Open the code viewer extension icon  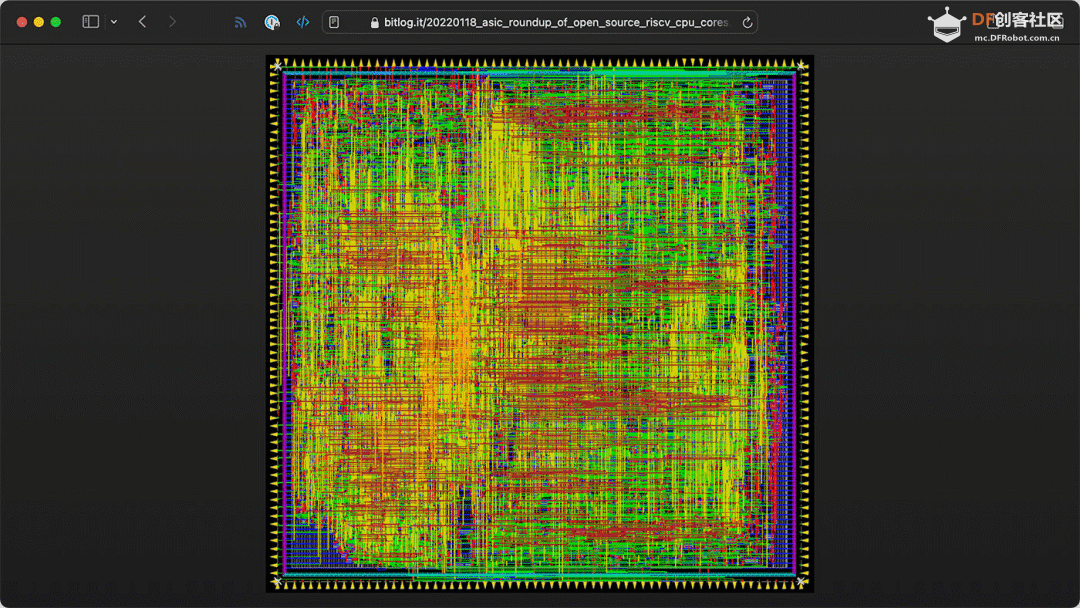click(303, 22)
